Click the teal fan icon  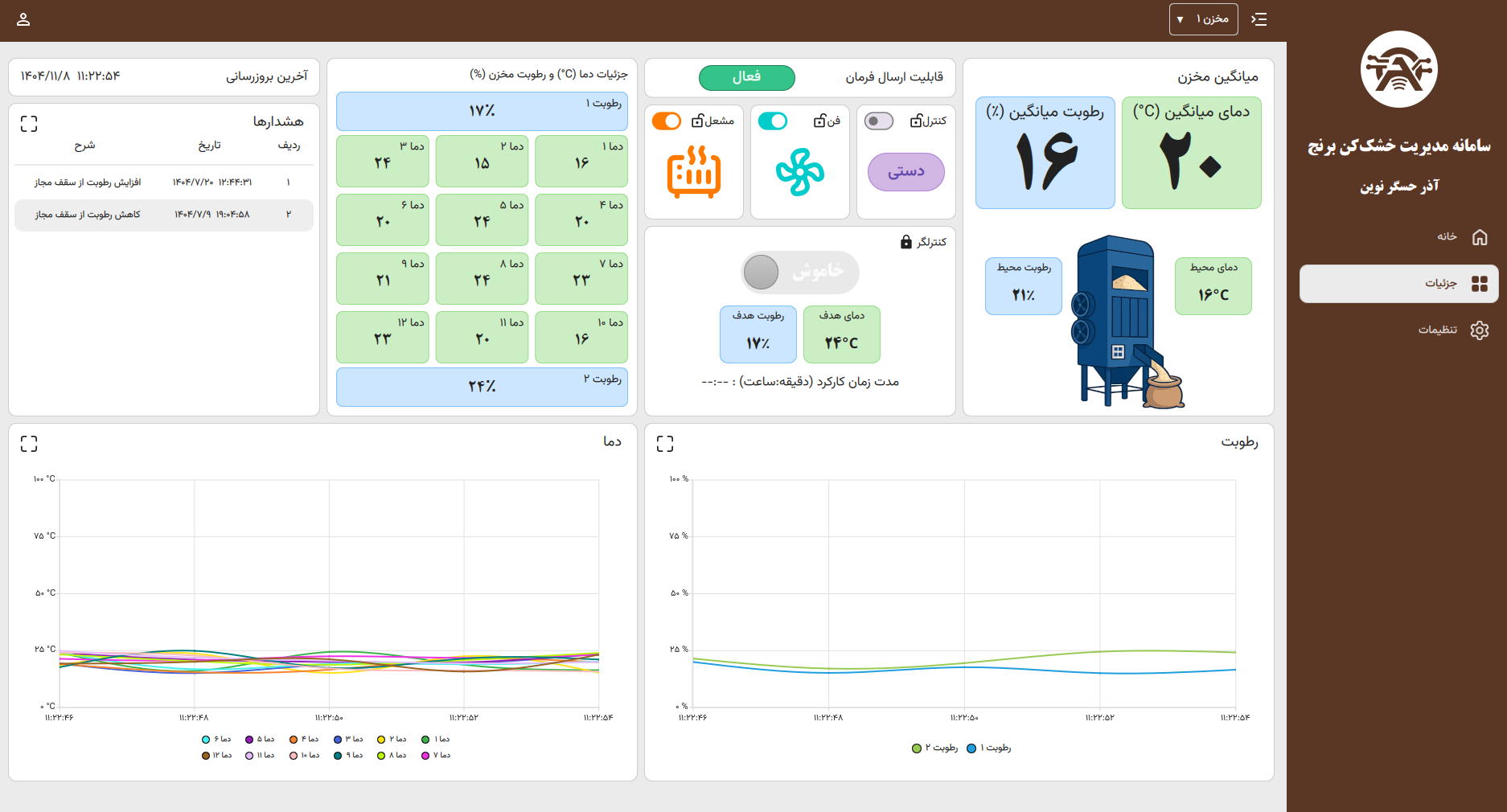pyautogui.click(x=799, y=171)
